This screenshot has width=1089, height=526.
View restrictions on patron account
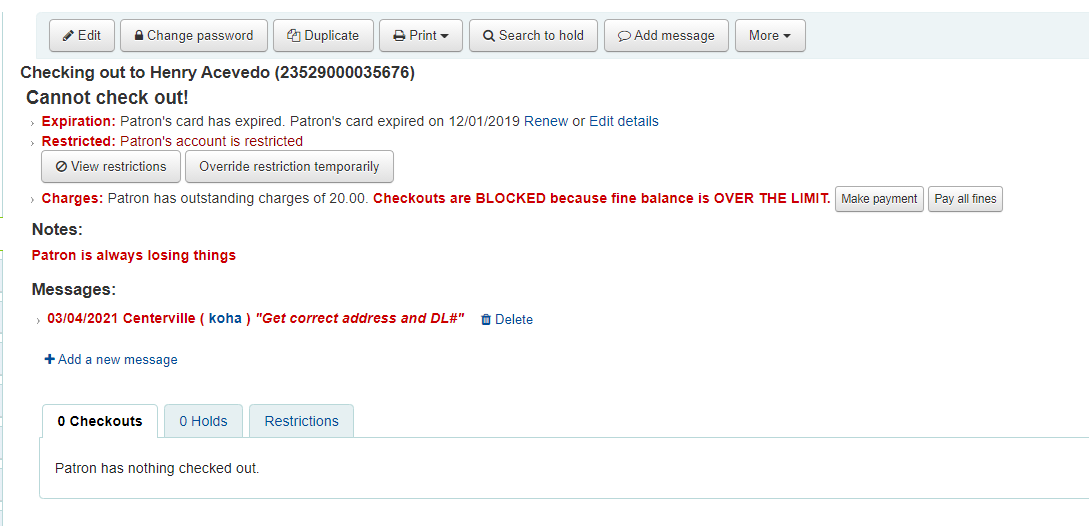click(111, 166)
